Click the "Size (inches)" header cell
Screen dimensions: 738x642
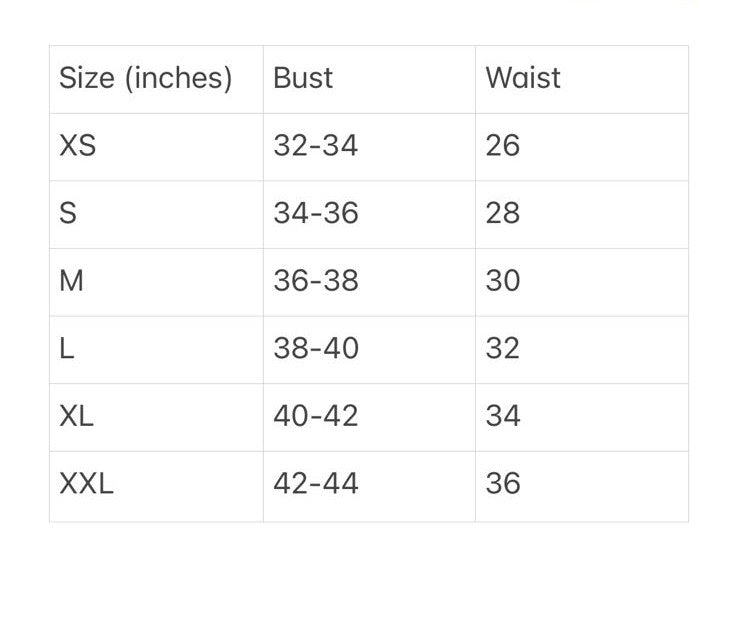coord(145,78)
